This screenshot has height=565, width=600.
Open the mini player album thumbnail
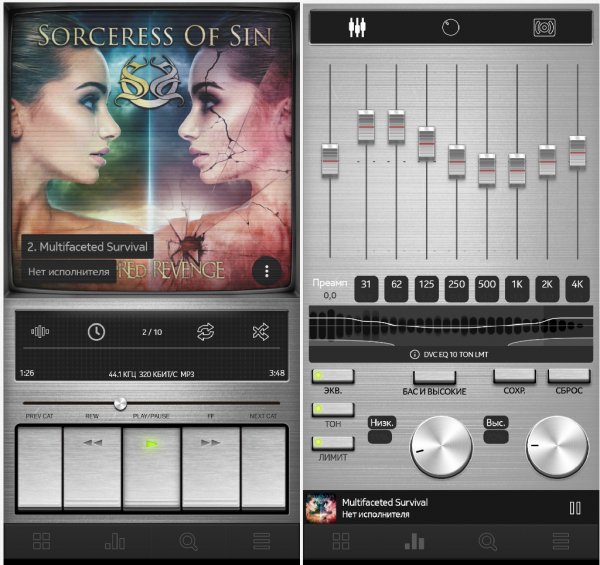[321, 508]
